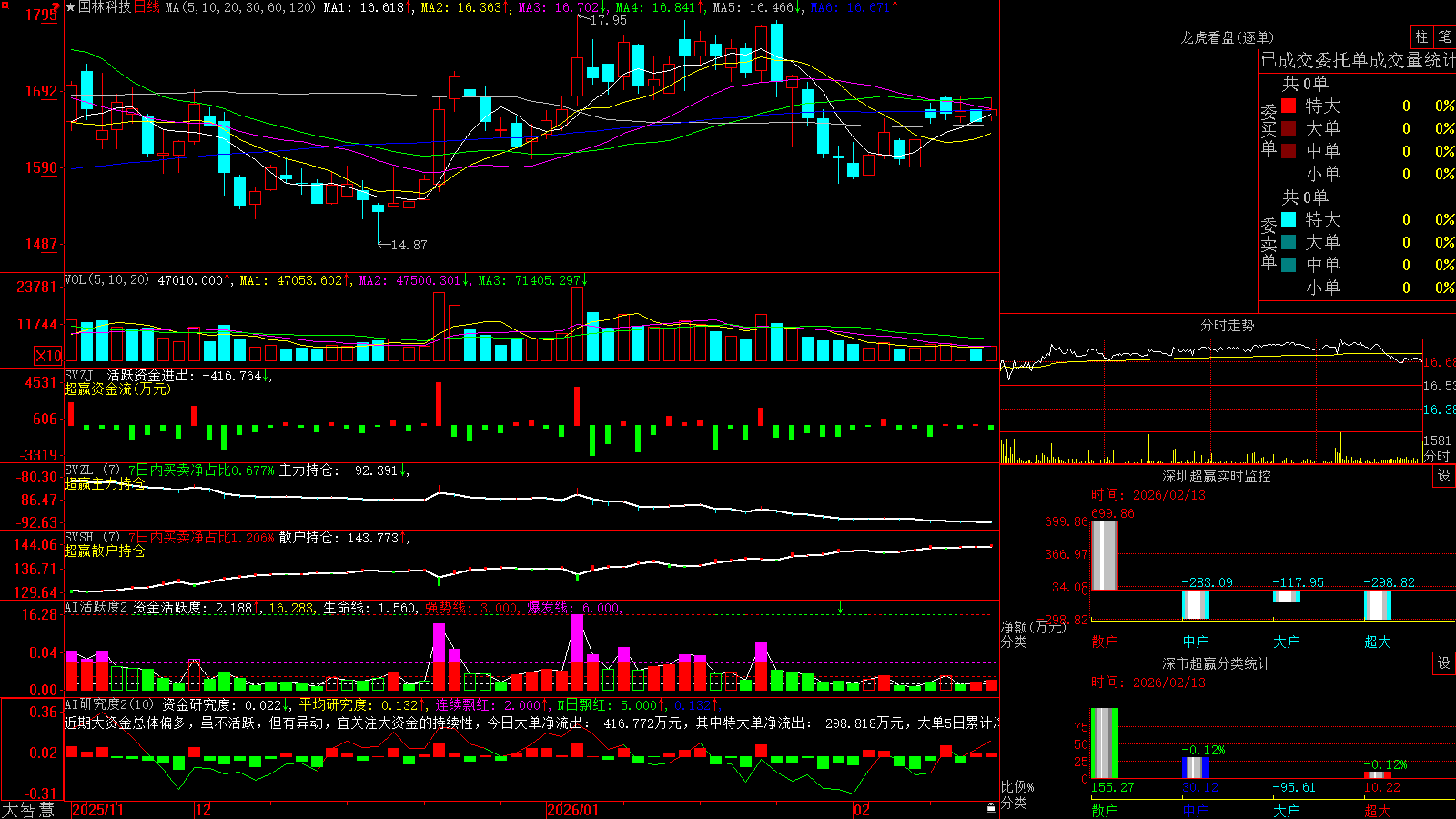The image size is (1456, 819).
Task: Click the red 特大 buy-order color swatch
Action: click(x=1289, y=106)
